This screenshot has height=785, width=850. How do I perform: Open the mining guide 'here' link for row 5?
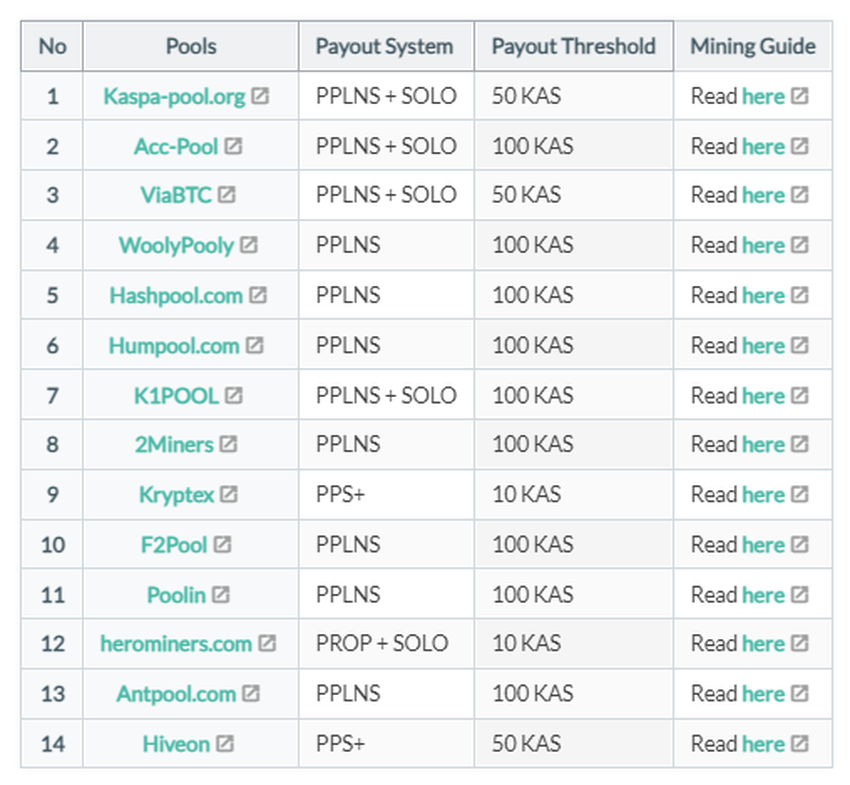[763, 295]
